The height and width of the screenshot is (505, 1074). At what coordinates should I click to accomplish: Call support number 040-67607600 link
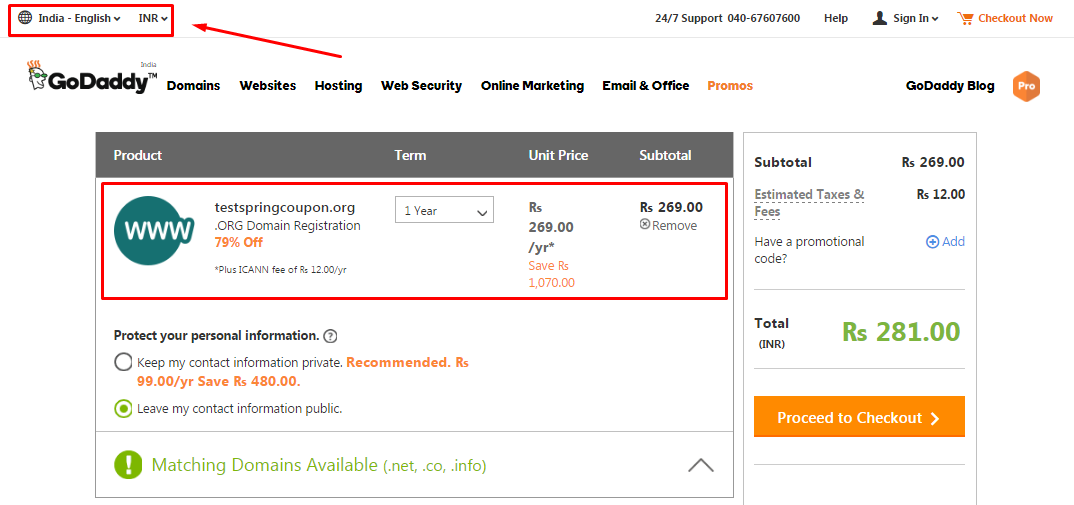[763, 19]
